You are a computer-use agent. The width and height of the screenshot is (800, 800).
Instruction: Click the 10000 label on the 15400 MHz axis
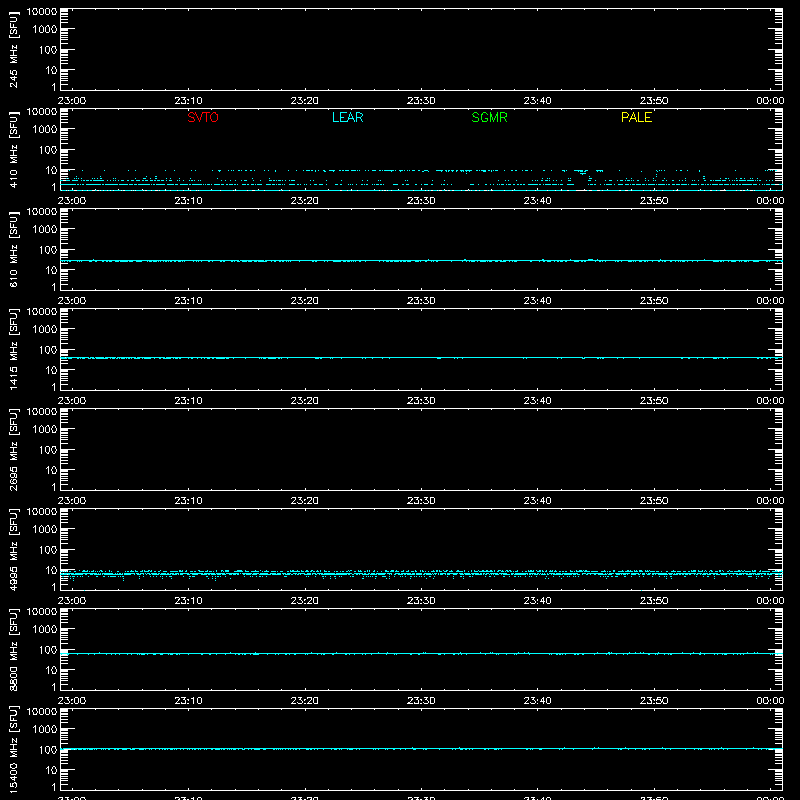tap(42, 712)
